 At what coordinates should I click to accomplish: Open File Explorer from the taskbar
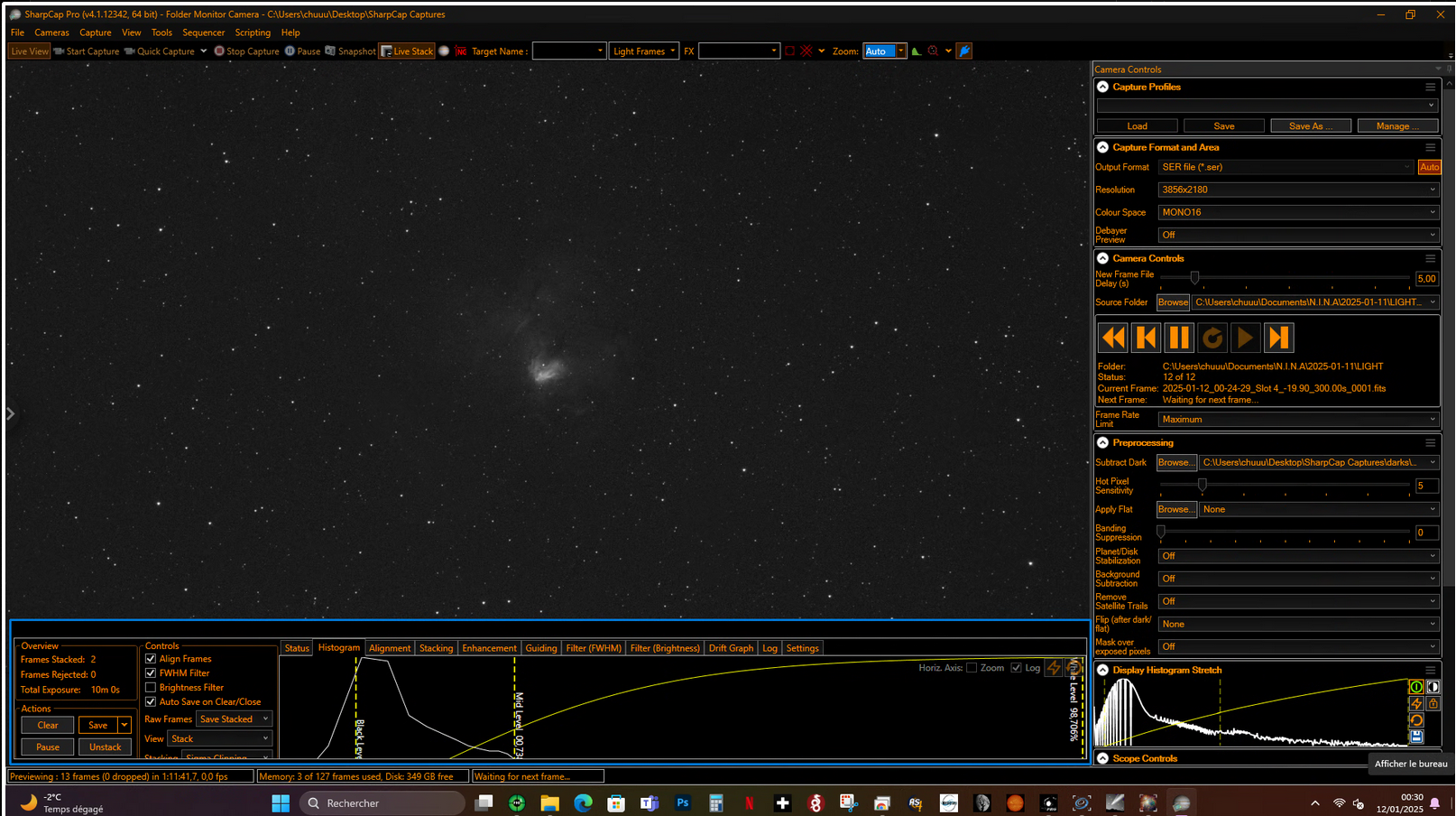[549, 802]
